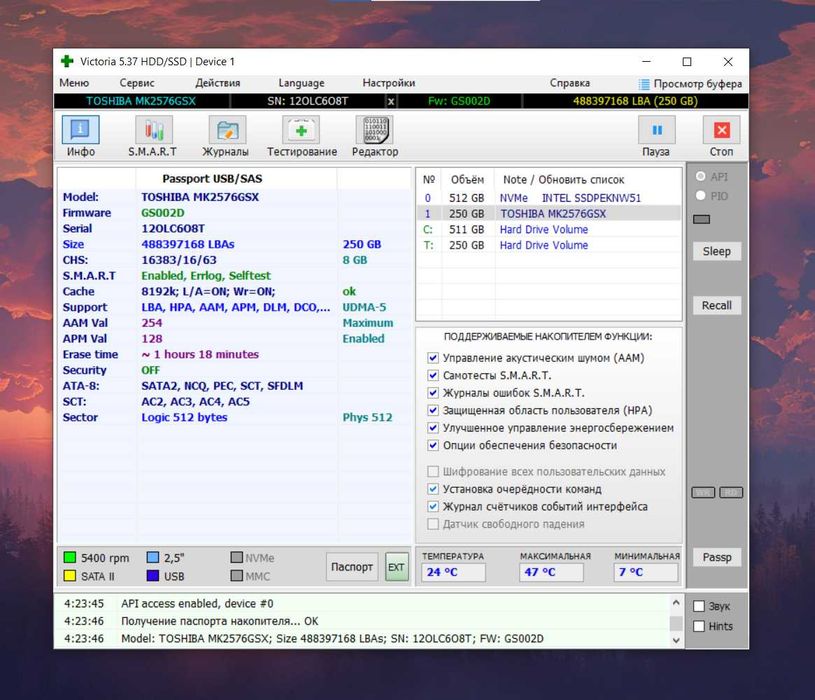Viewport: 815px width, 700px height.
Task: Open the Сервис menu
Action: [137, 83]
